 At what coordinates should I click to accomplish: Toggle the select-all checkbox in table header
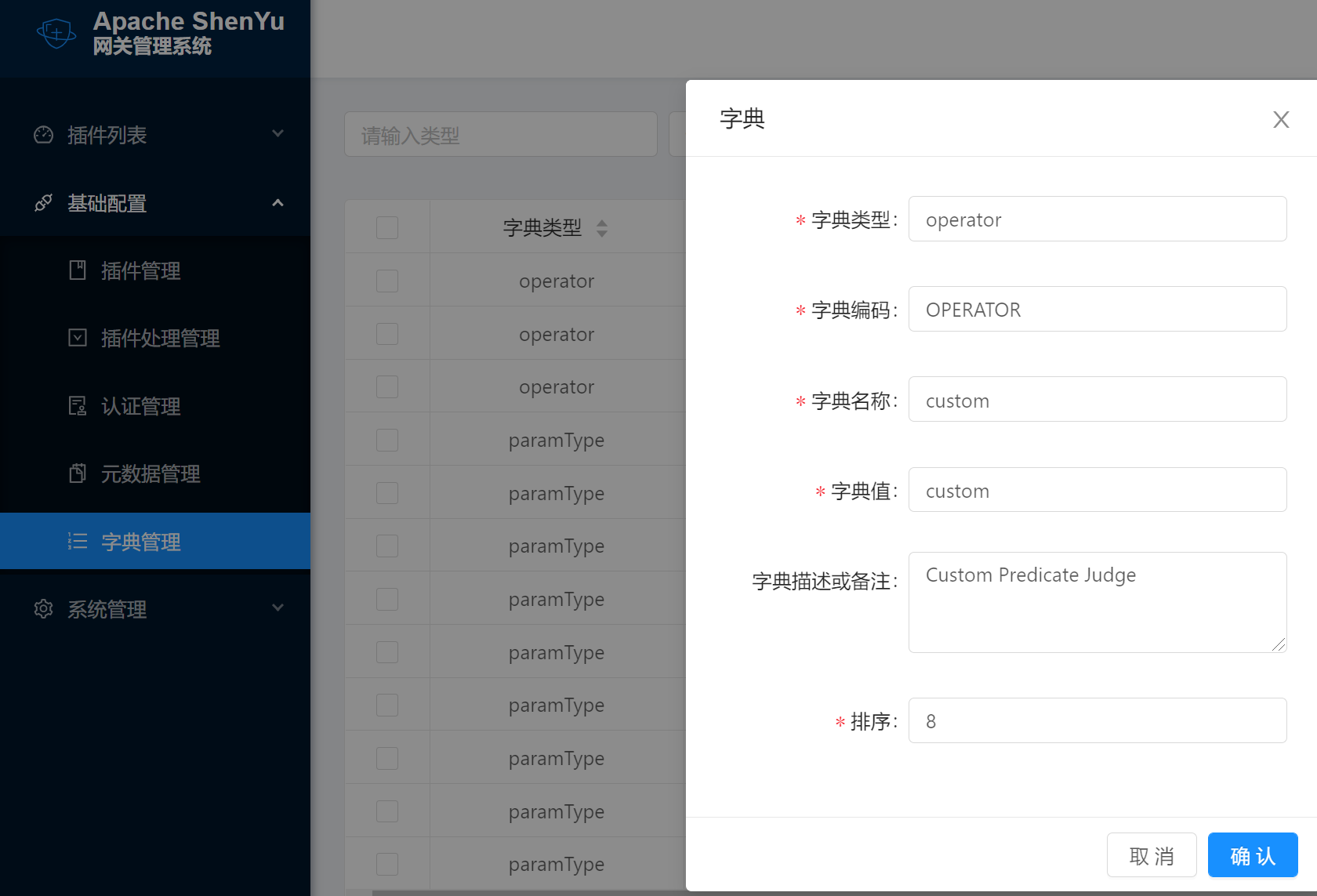coord(387,227)
